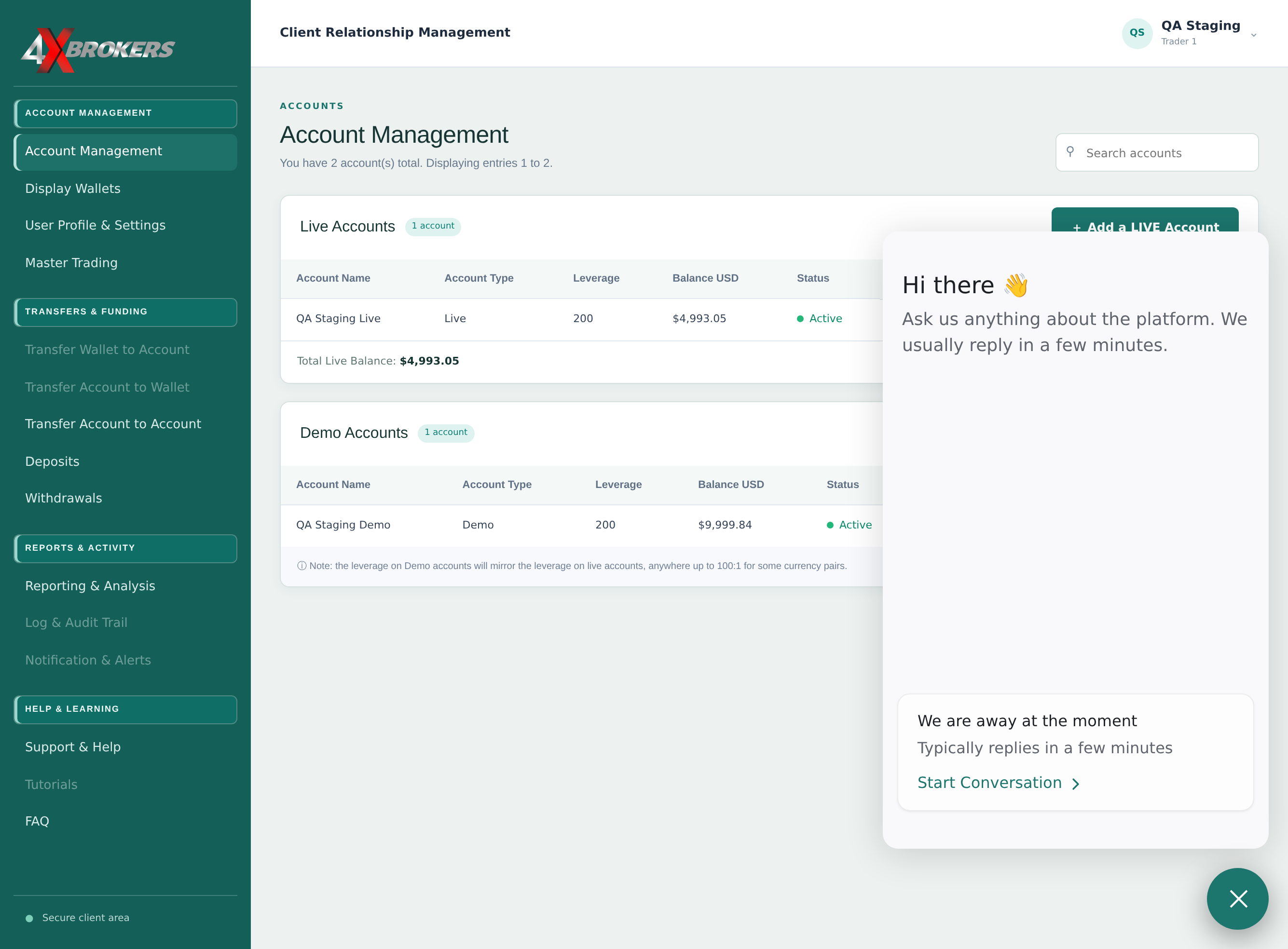
Task: Focus the Search accounts field
Action: point(1156,153)
